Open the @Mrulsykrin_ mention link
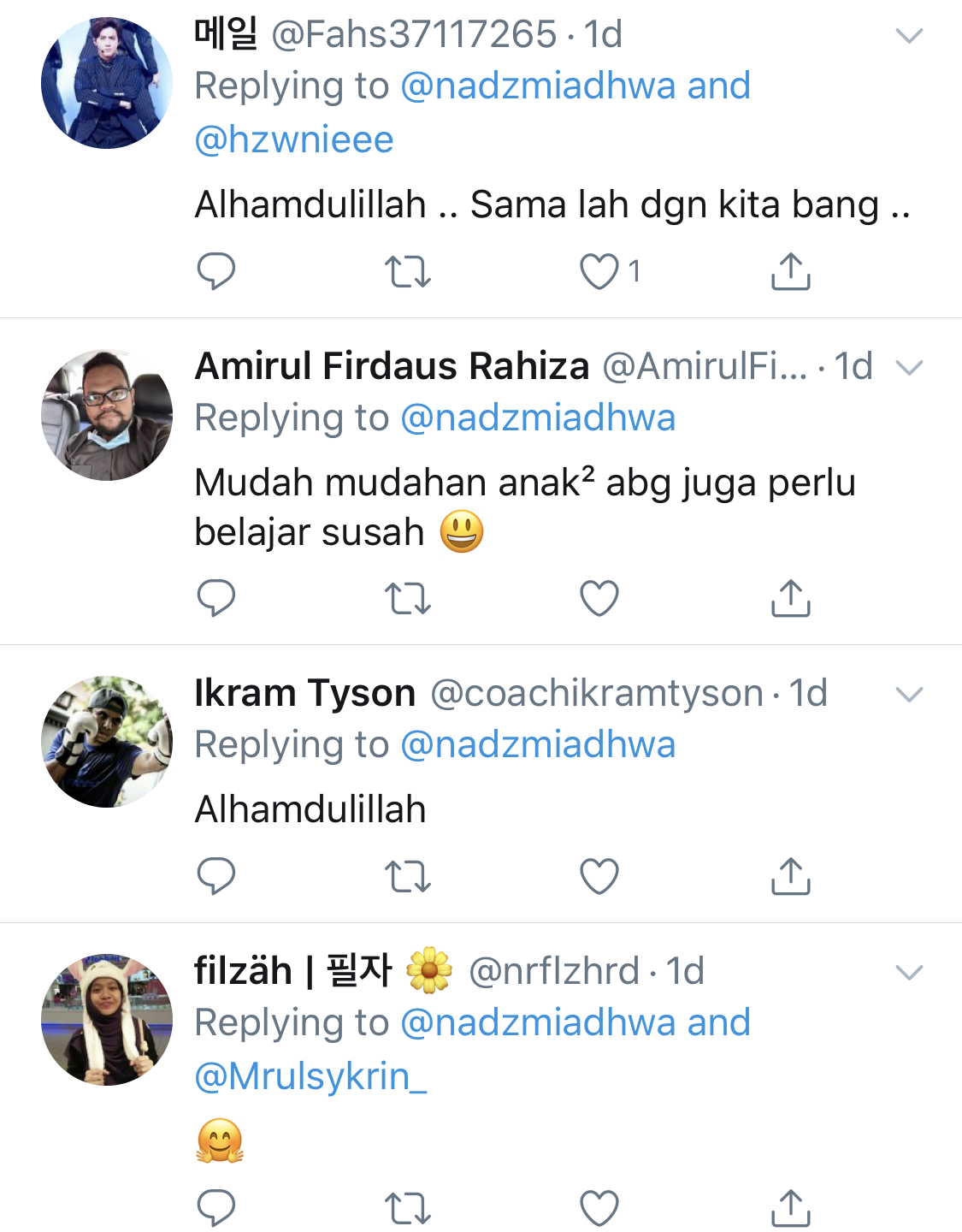962x1232 pixels. point(310,1075)
